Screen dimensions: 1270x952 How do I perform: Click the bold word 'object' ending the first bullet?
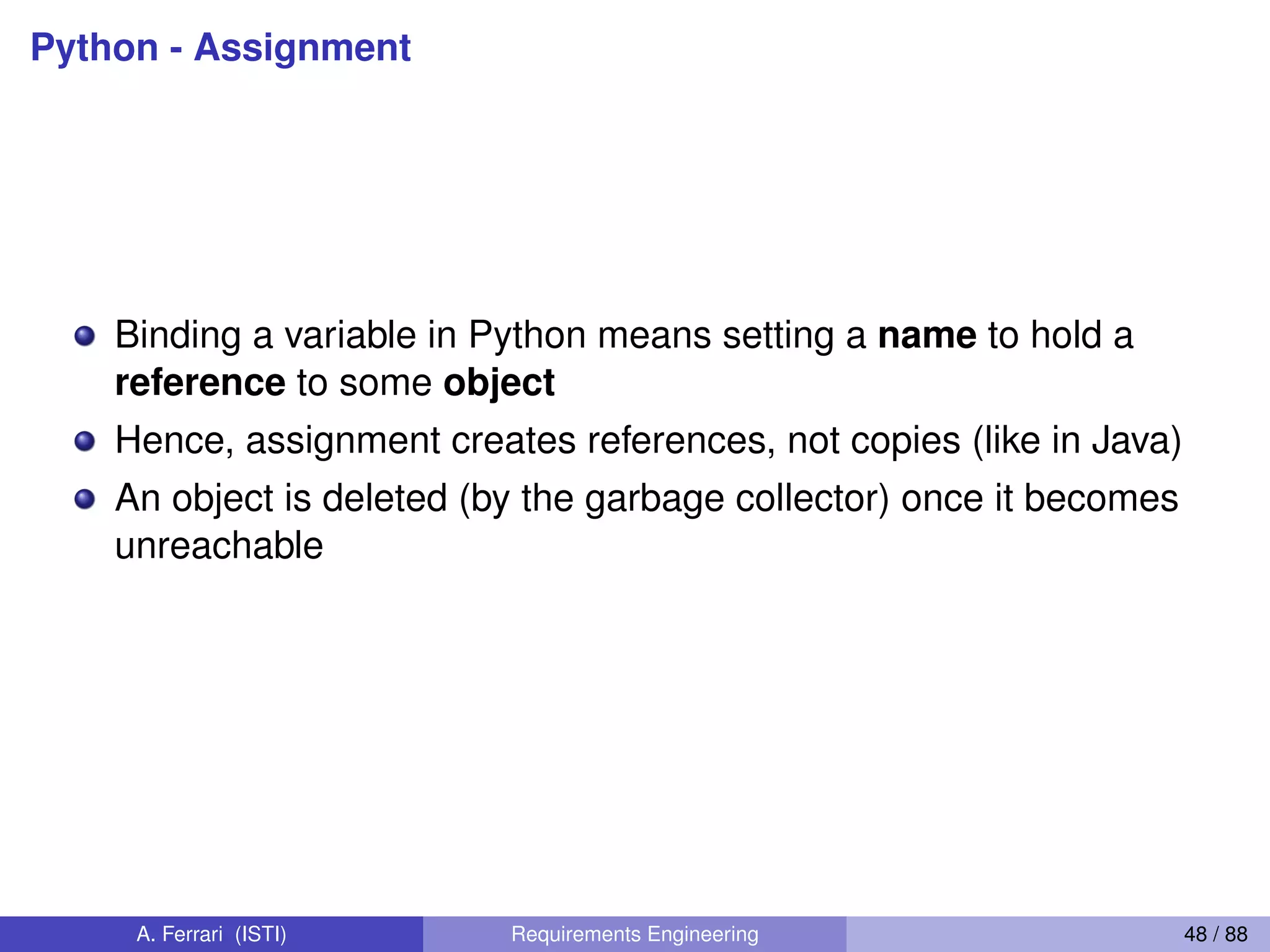[499, 384]
